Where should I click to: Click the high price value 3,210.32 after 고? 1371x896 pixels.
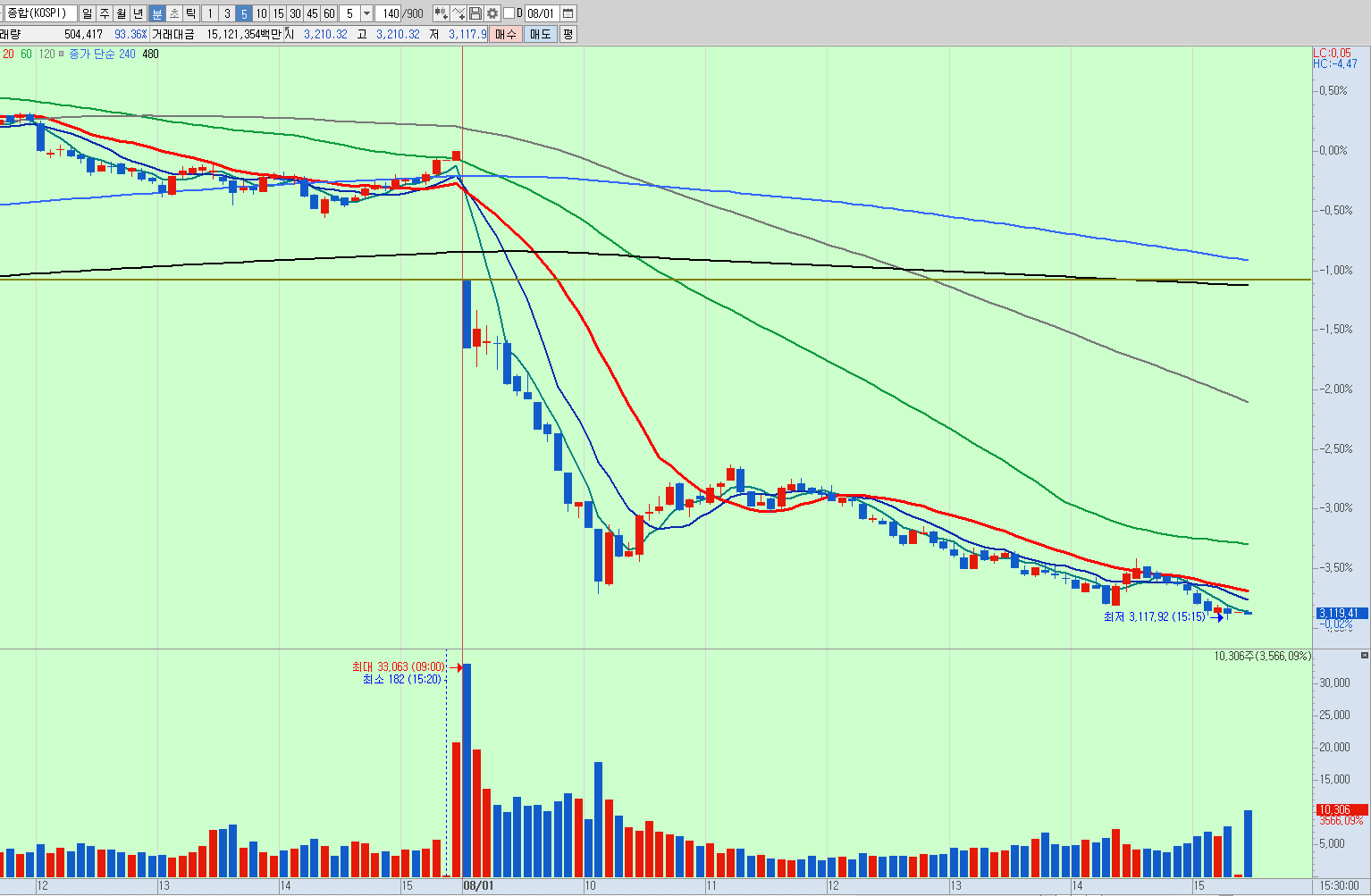398,34
